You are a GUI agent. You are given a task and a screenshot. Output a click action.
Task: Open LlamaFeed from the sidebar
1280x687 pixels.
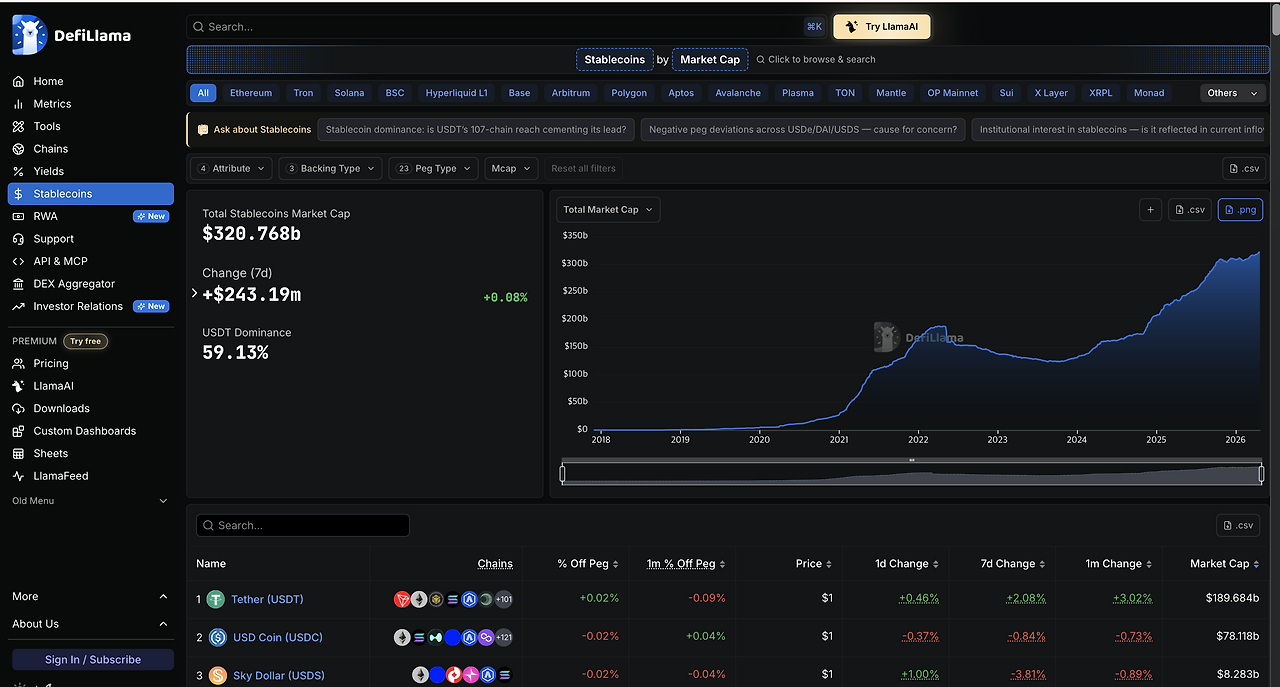click(x=61, y=476)
